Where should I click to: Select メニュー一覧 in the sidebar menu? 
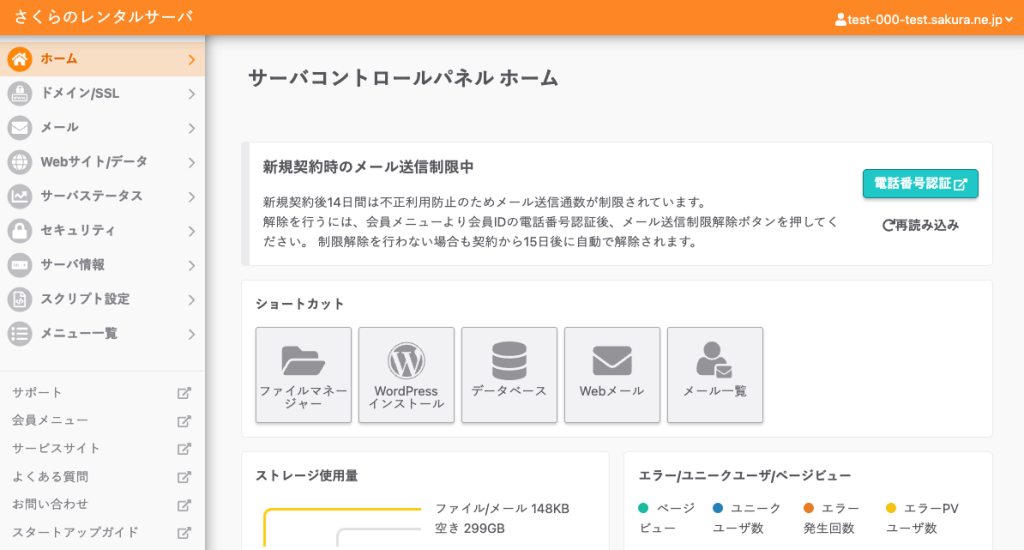pyautogui.click(x=103, y=334)
